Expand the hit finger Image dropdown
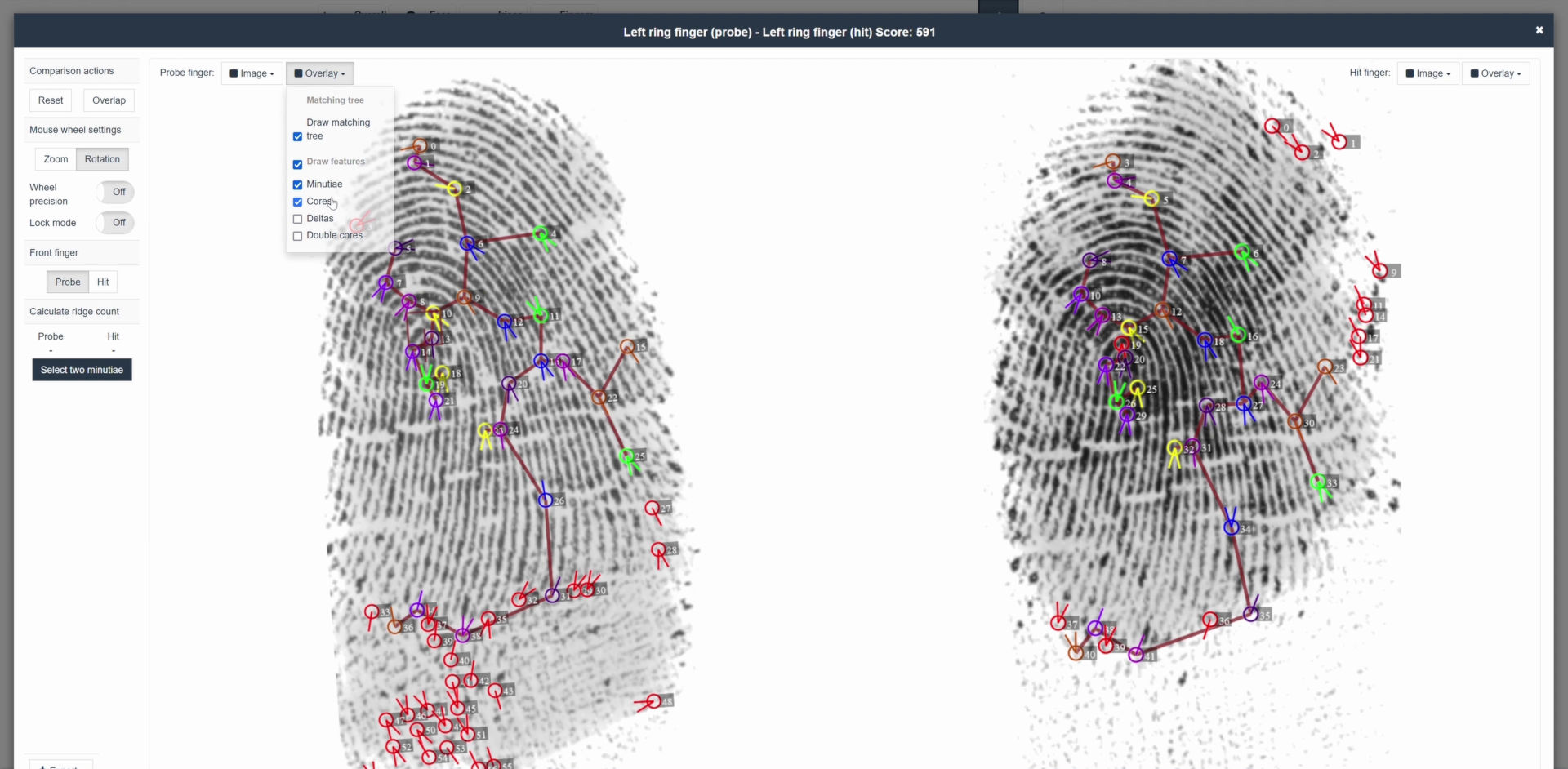This screenshot has width=1568, height=769. click(1427, 73)
